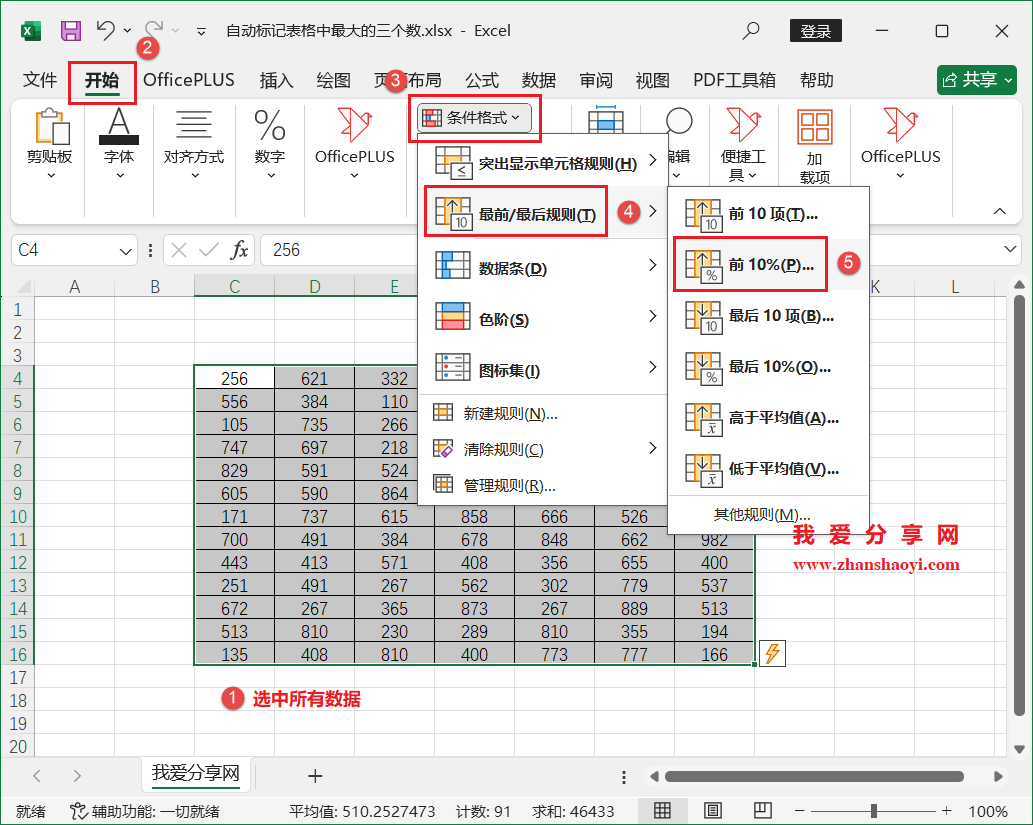This screenshot has width=1033, height=825.
Task: Open the OfficePLUS ribbon tab
Action: [188, 80]
